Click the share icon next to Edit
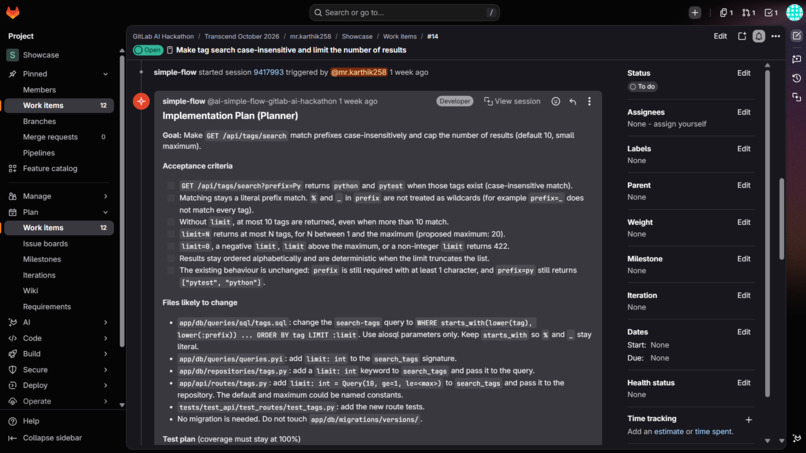This screenshot has width=806, height=453. (742, 36)
